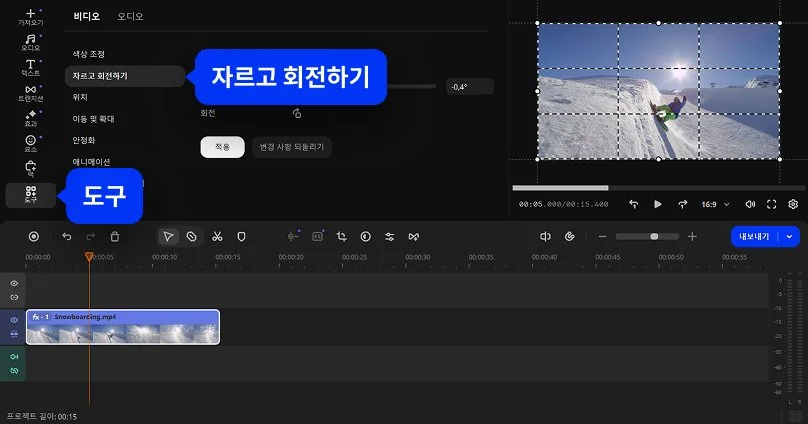Mute the audio track on timeline
Screen dimensions: 808x424
(x=14, y=357)
